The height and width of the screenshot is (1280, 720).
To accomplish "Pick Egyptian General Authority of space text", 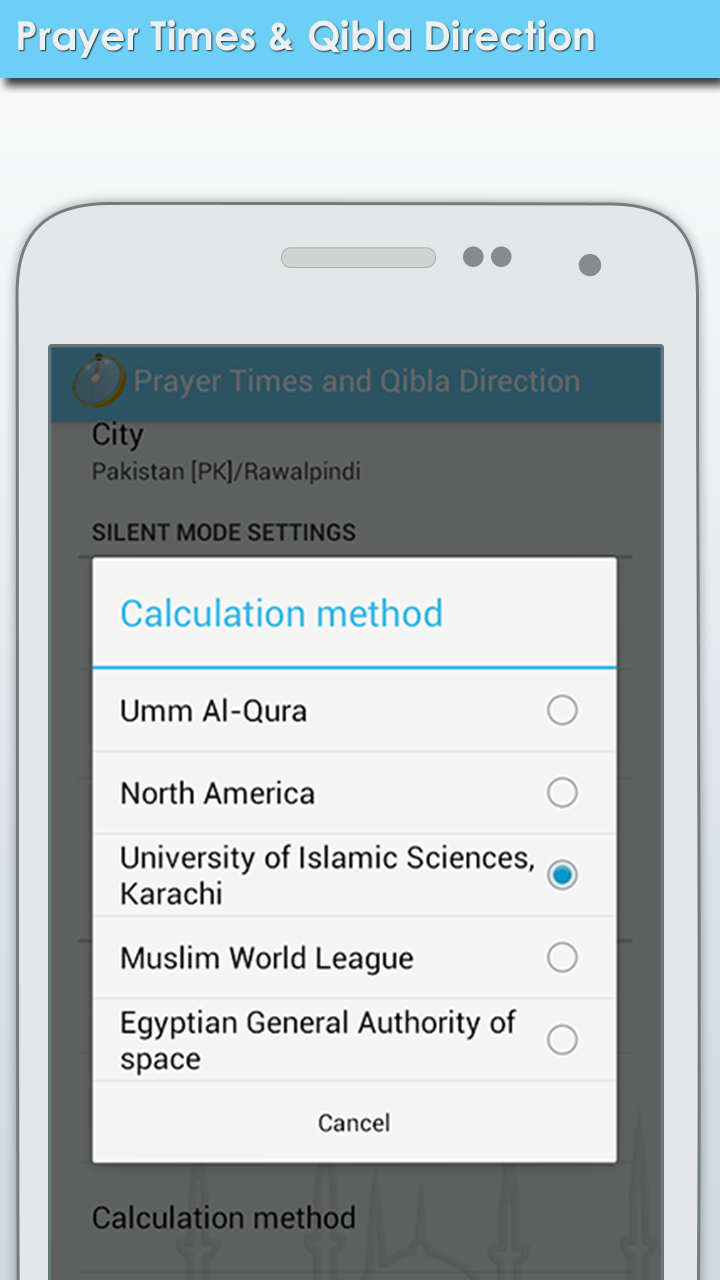I will [x=318, y=1040].
